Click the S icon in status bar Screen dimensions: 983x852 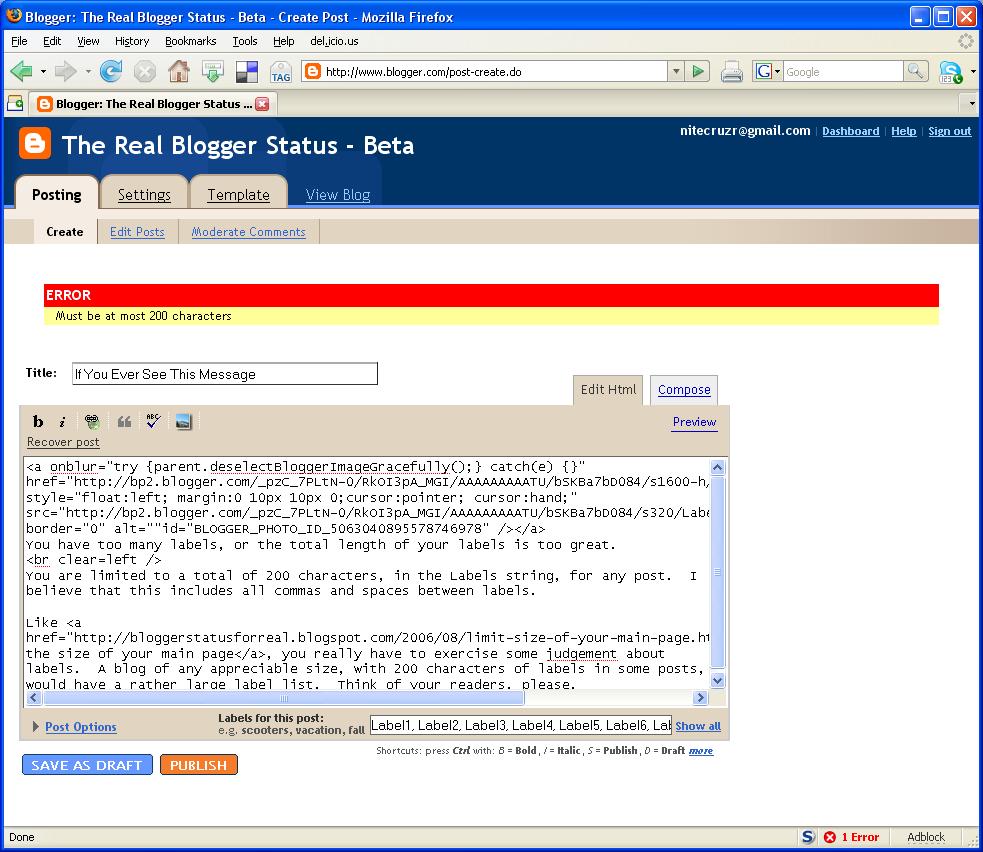click(808, 837)
